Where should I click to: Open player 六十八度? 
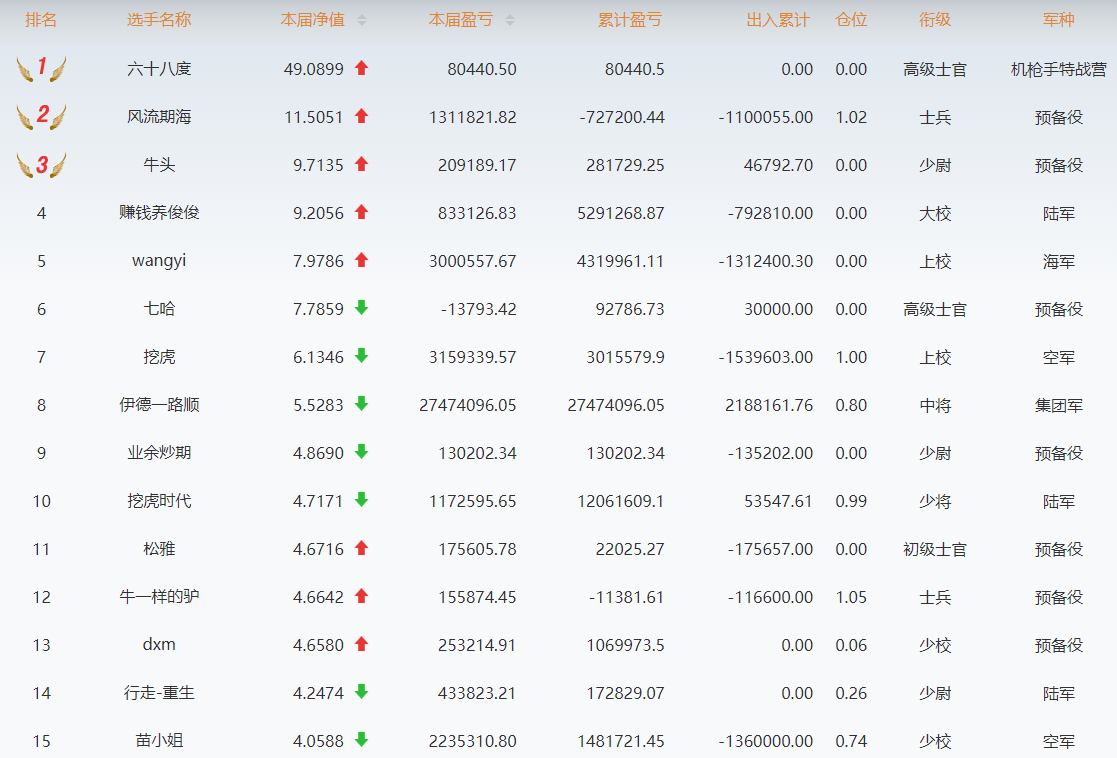click(159, 69)
